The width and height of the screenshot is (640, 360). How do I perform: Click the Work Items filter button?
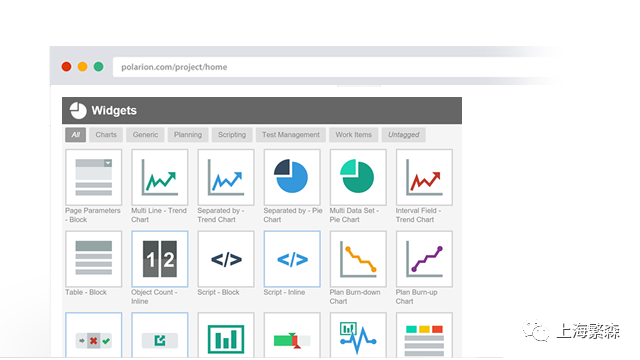tap(353, 135)
